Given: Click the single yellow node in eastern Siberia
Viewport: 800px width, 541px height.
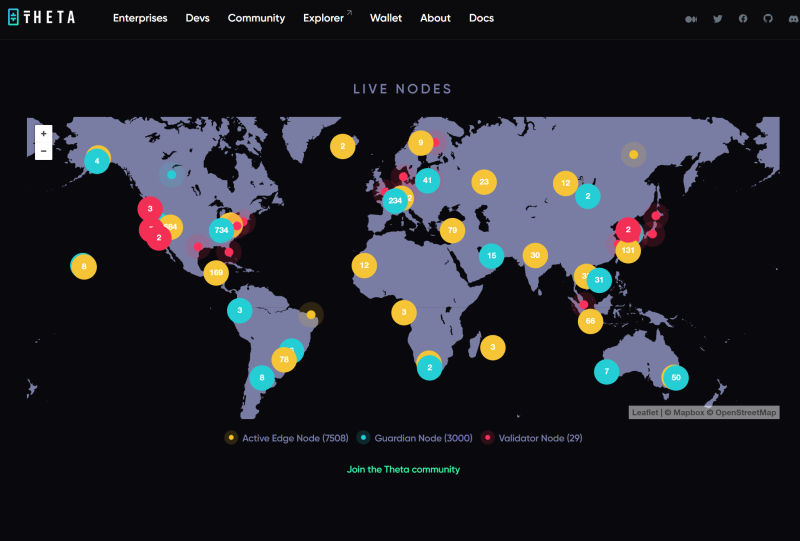Looking at the screenshot, I should pyautogui.click(x=634, y=154).
